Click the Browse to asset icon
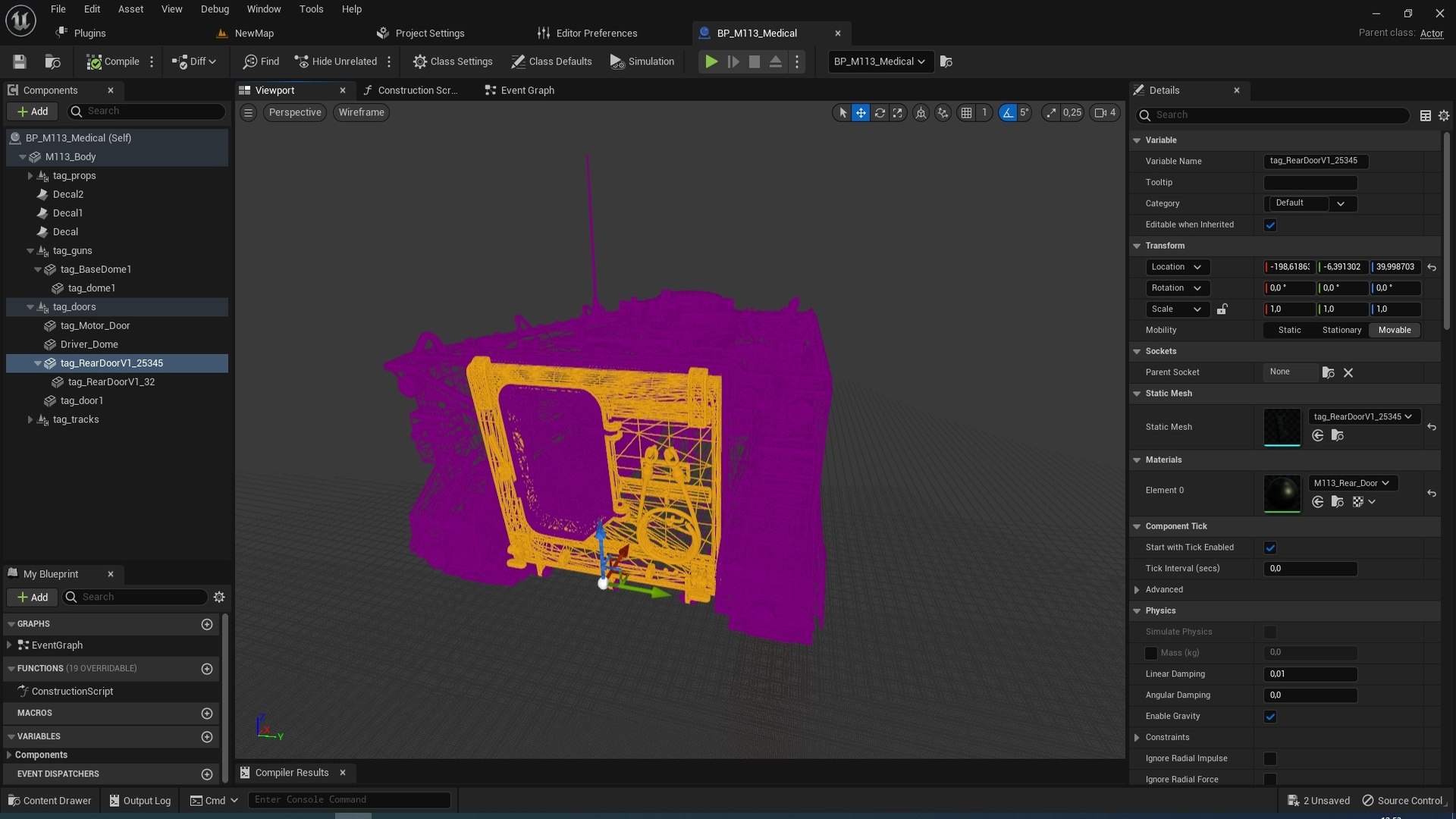Image resolution: width=1456 pixels, height=819 pixels. pos(52,61)
